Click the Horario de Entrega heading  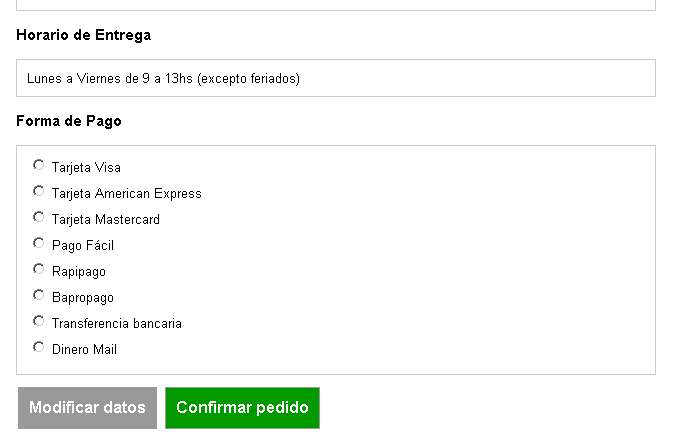84,35
